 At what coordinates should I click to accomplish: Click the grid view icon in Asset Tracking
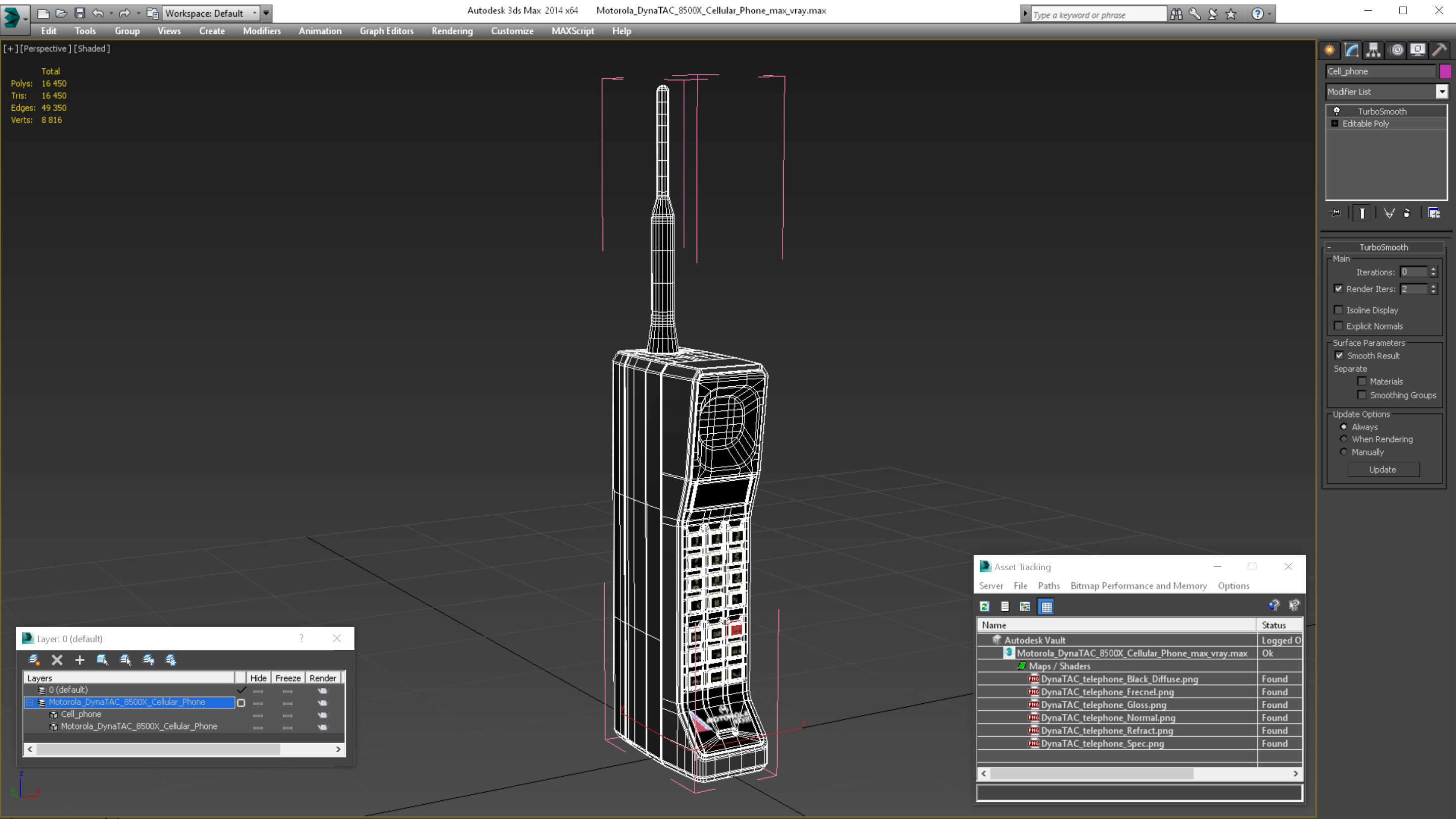pos(1046,606)
